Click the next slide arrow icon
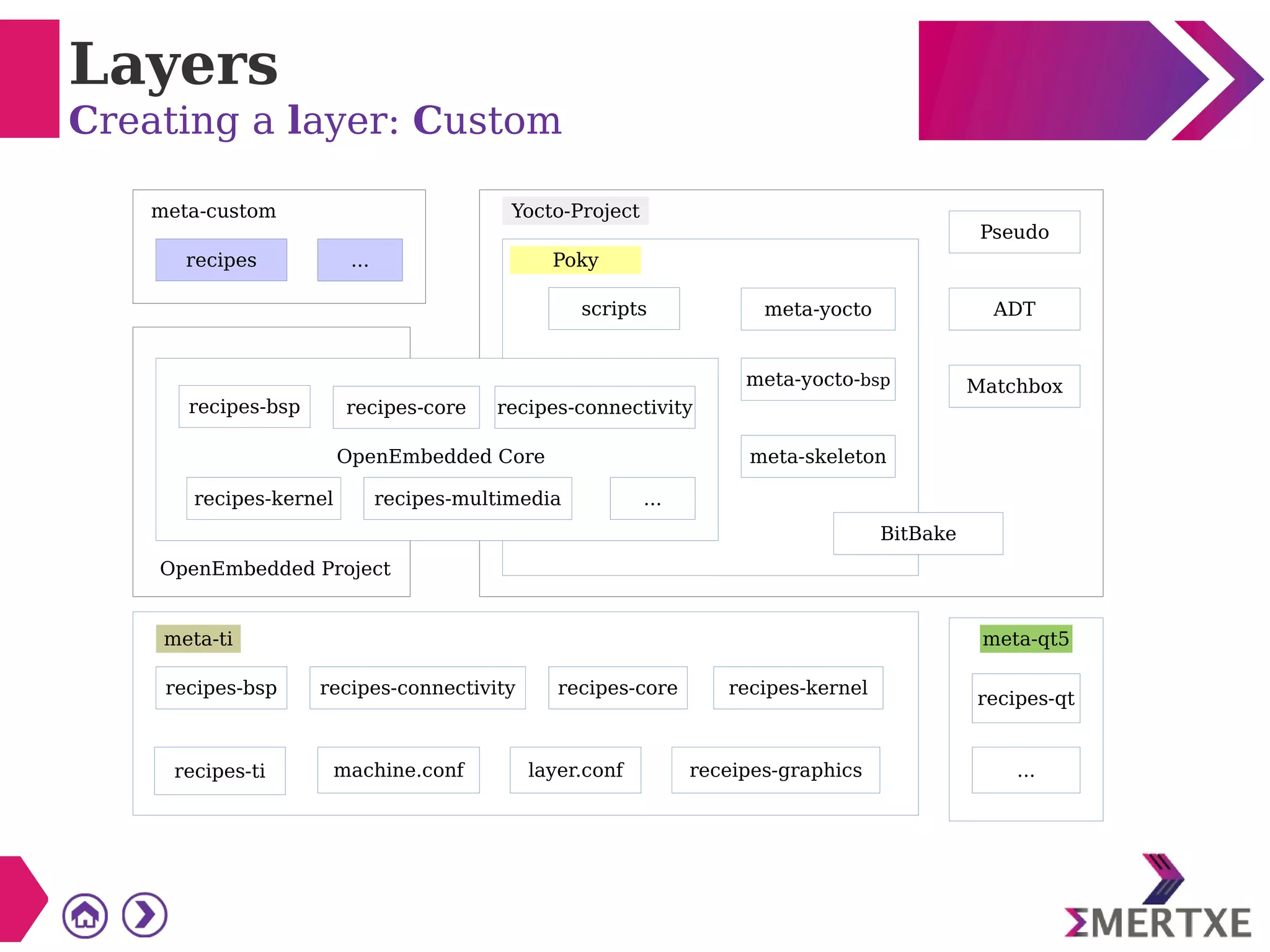1270x952 pixels. point(144,915)
